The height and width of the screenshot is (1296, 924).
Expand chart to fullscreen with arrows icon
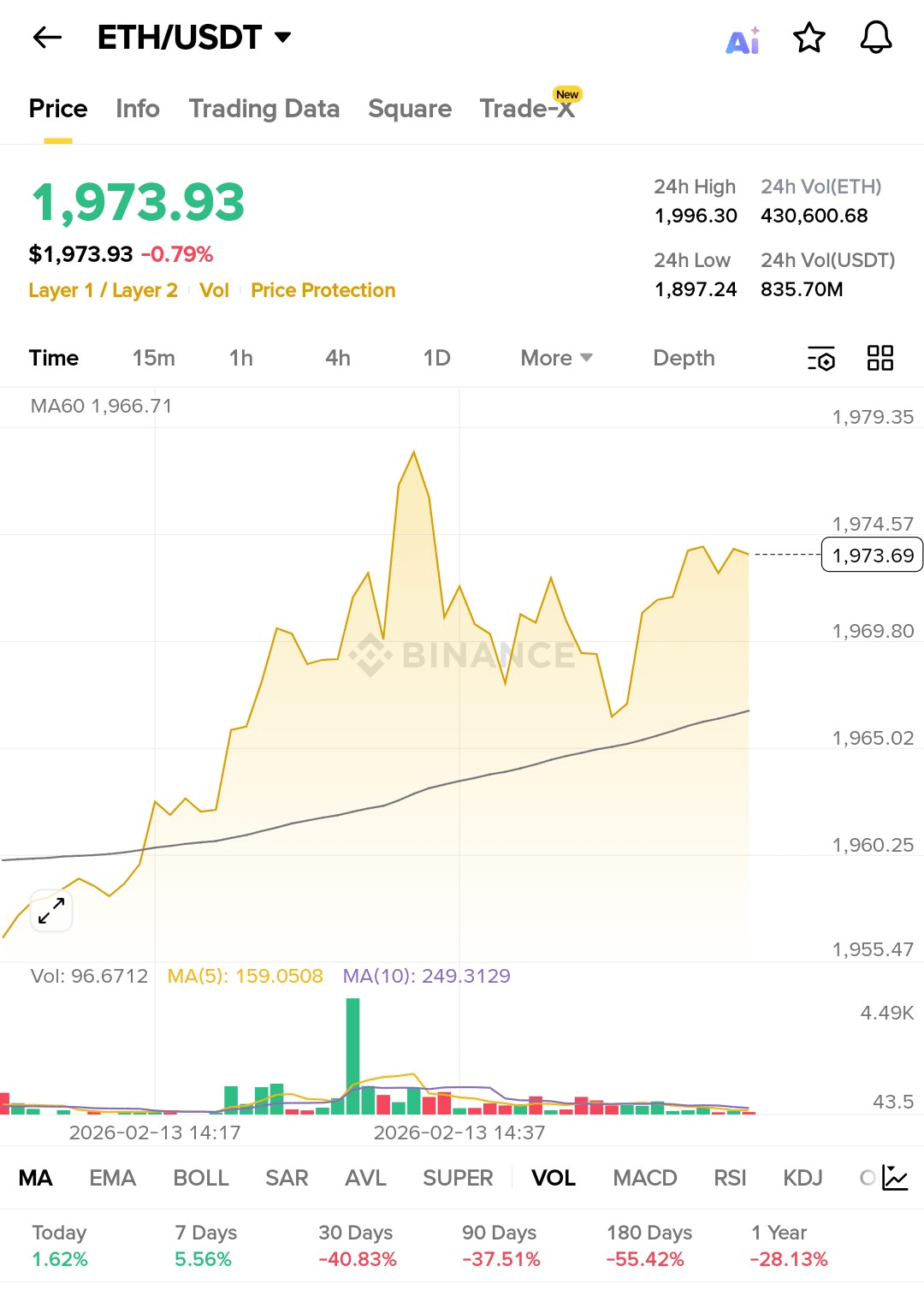[x=51, y=910]
